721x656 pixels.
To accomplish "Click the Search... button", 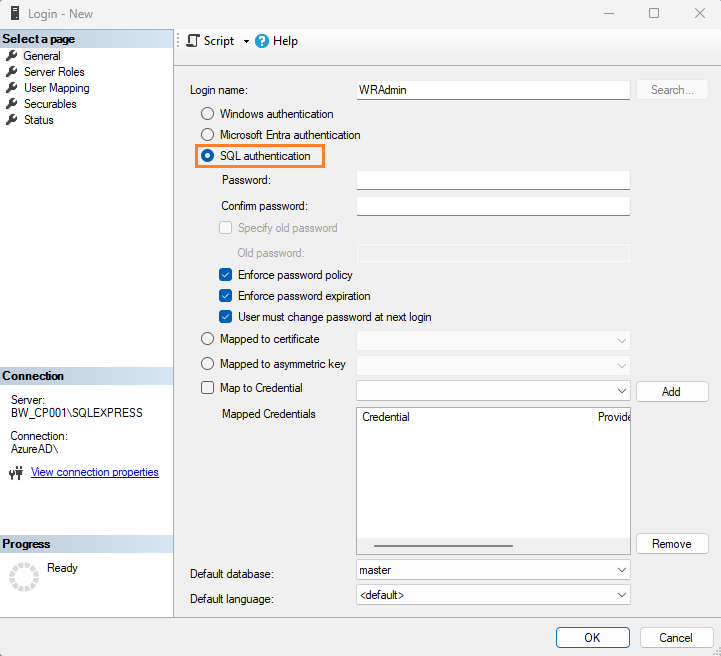I will [672, 90].
